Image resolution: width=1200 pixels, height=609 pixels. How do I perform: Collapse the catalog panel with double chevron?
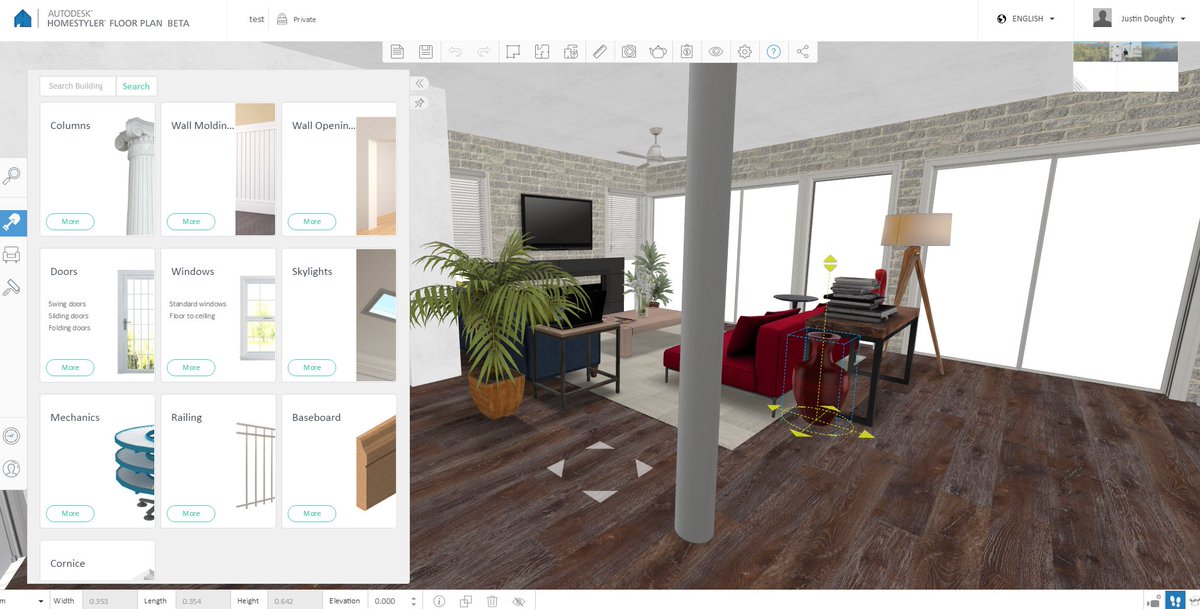[420, 83]
